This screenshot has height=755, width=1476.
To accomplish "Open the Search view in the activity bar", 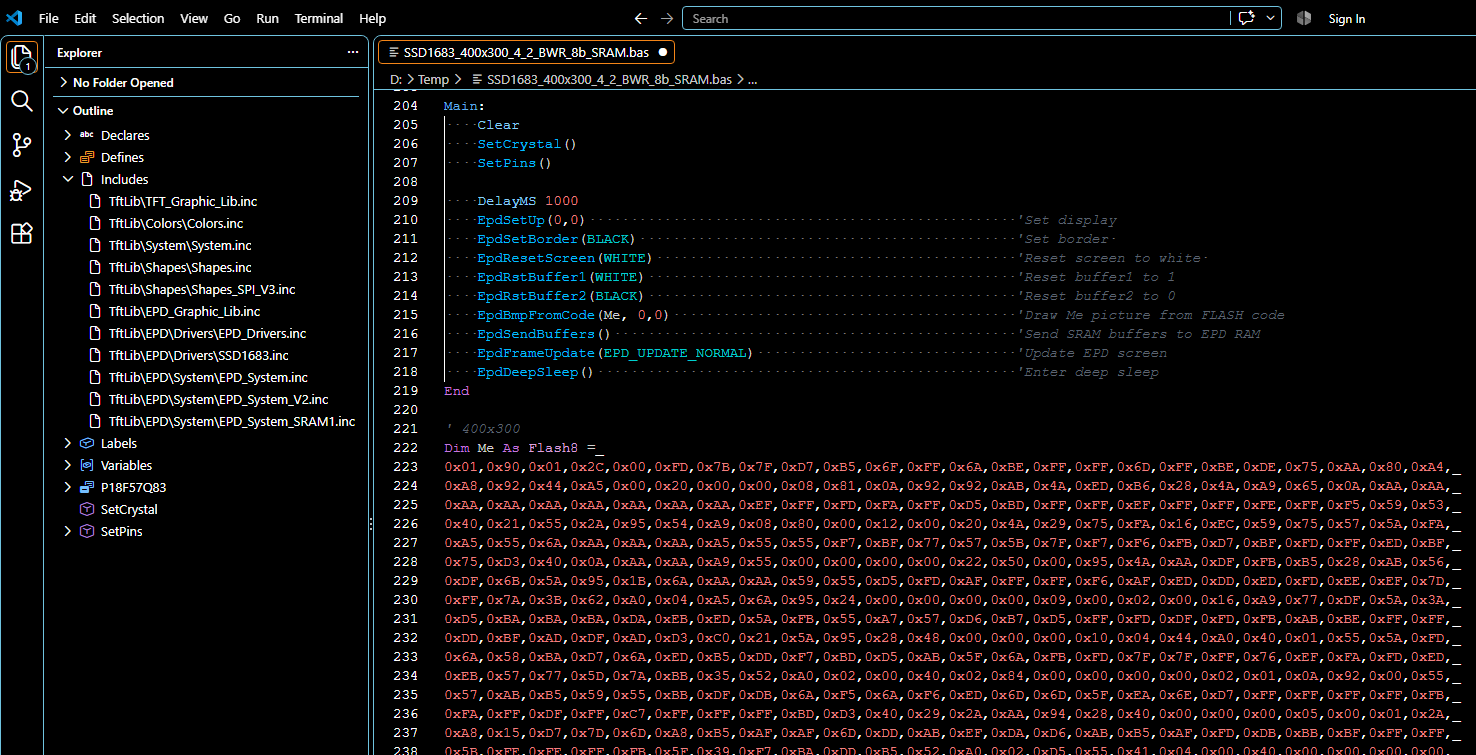I will click(22, 101).
